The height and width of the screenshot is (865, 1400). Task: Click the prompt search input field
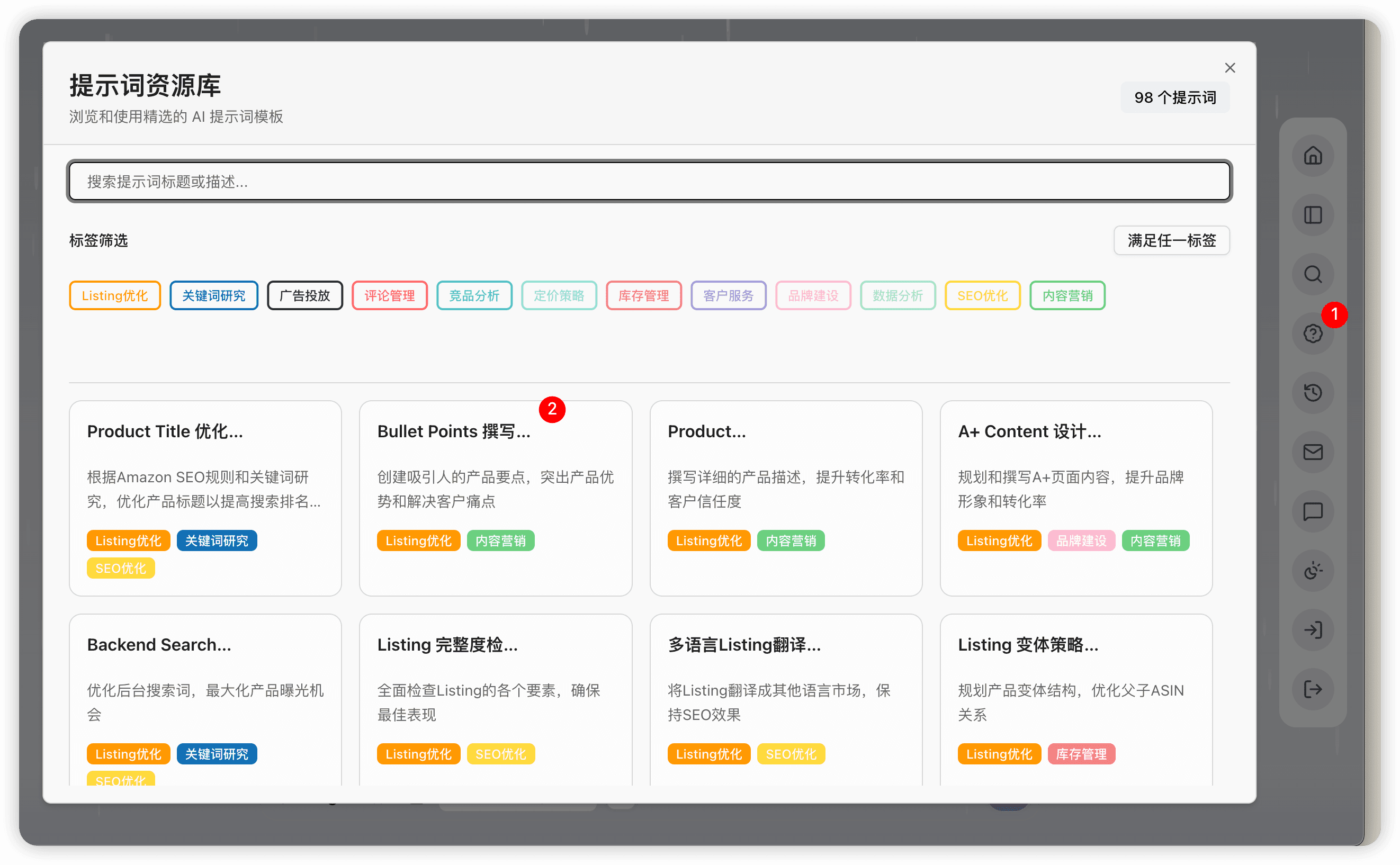coord(649,182)
